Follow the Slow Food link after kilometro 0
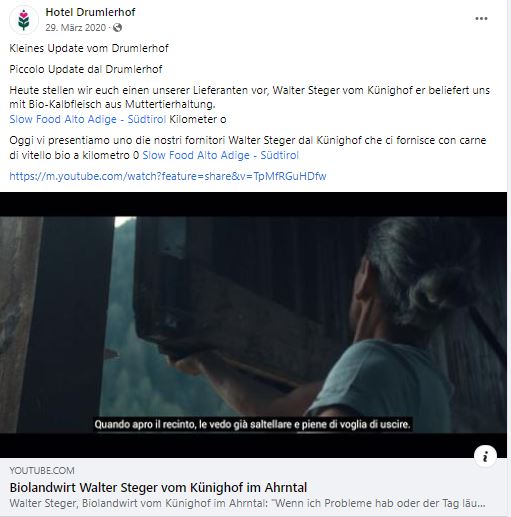 pyautogui.click(x=220, y=155)
